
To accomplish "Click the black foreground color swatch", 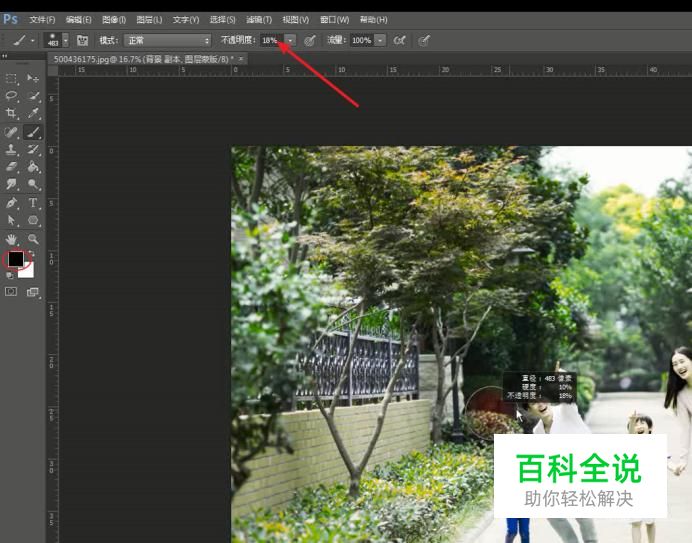I will click(x=16, y=260).
